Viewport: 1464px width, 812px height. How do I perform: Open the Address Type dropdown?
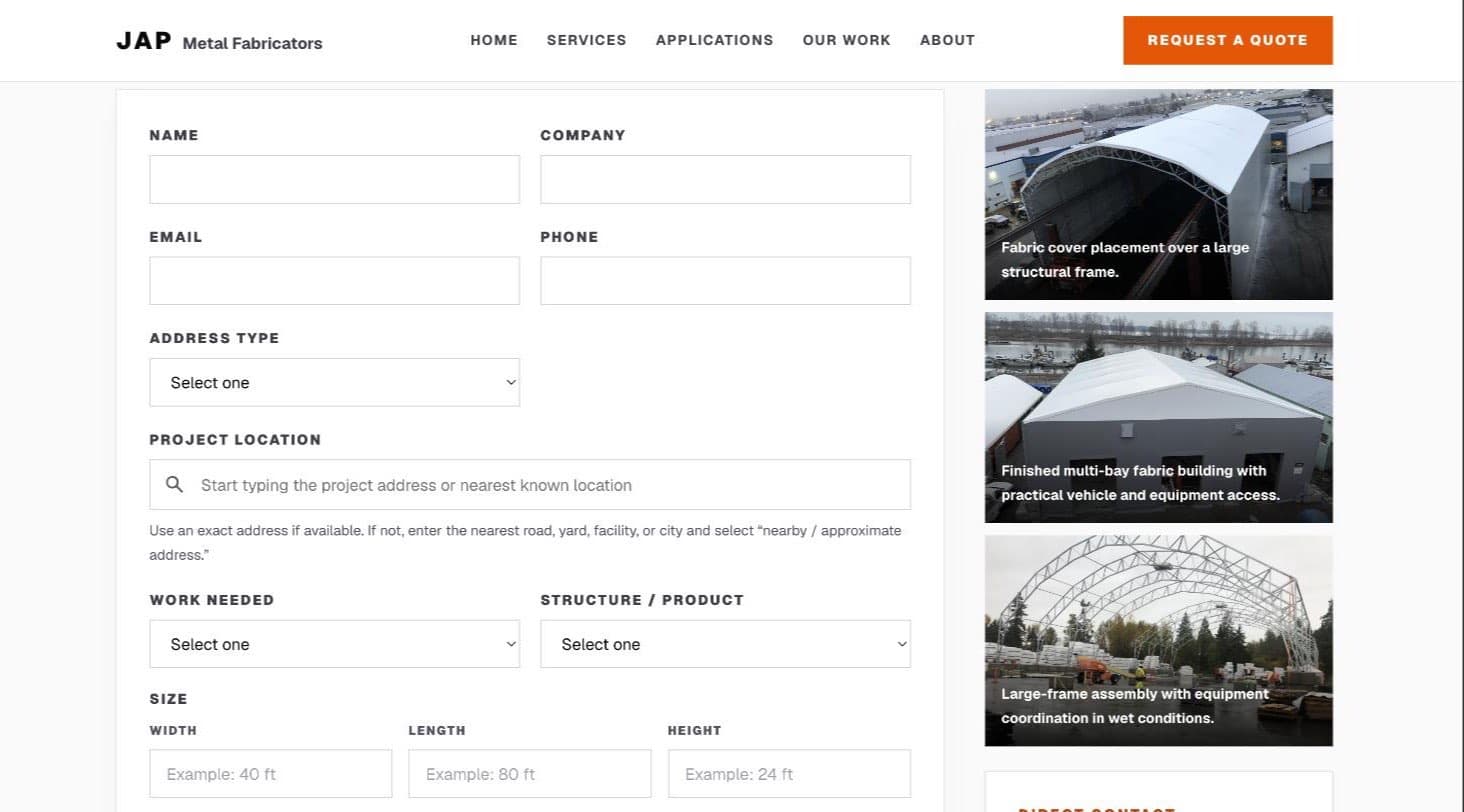(x=334, y=382)
